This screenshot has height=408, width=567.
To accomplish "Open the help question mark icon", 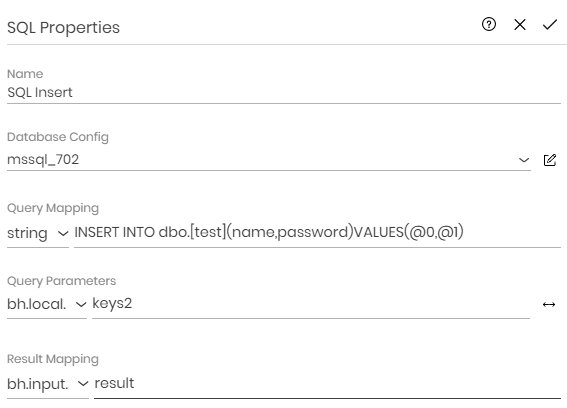I will pos(489,25).
